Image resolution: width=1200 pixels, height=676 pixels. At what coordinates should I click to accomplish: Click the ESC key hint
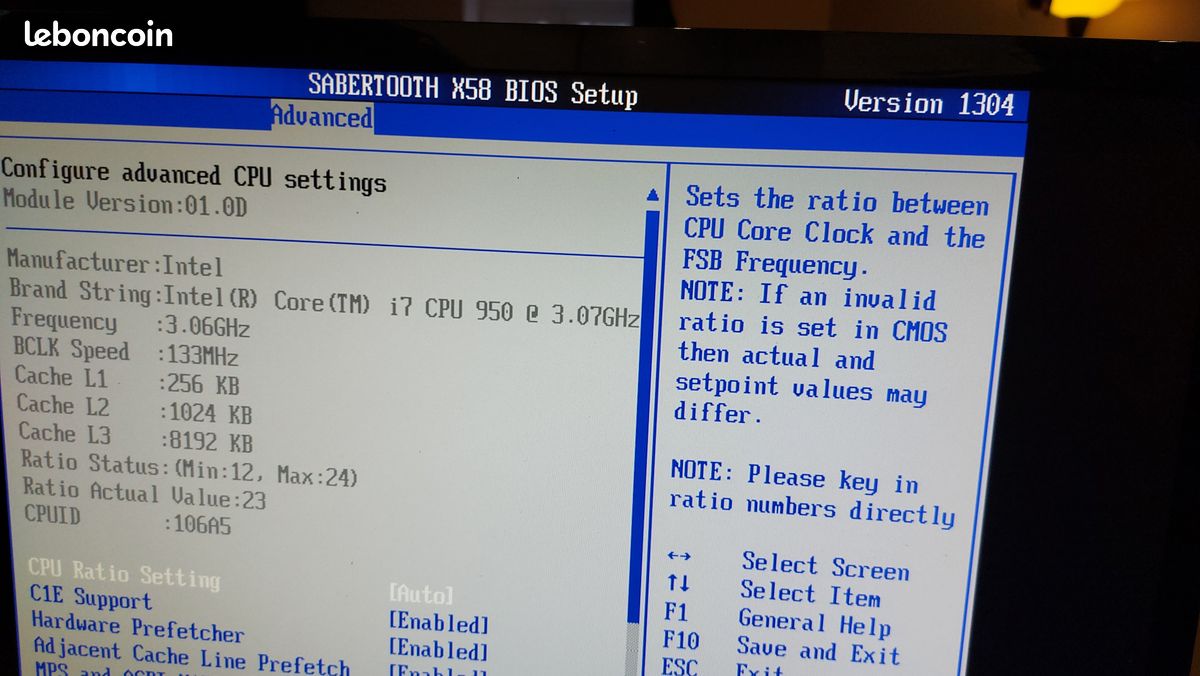680,667
